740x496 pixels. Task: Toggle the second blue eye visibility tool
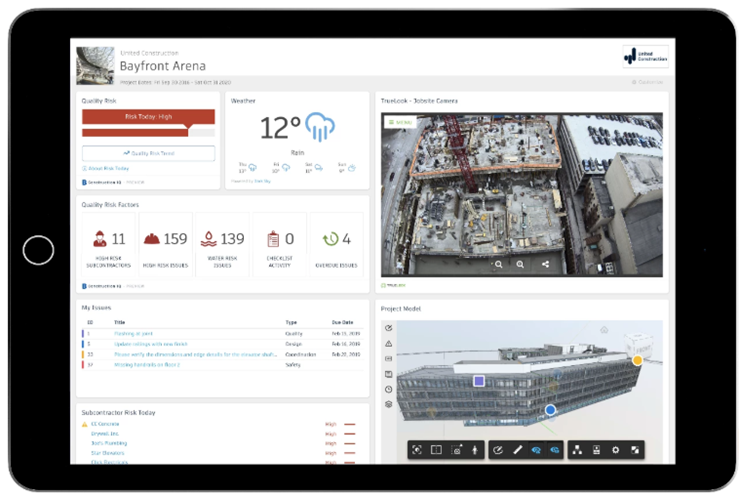pos(555,450)
